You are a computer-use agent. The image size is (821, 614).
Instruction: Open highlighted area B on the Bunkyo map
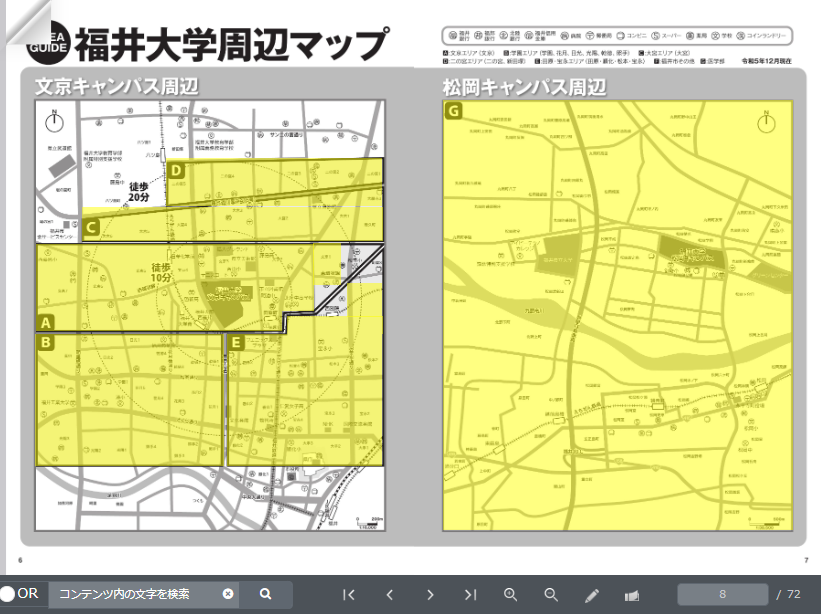coord(129,399)
